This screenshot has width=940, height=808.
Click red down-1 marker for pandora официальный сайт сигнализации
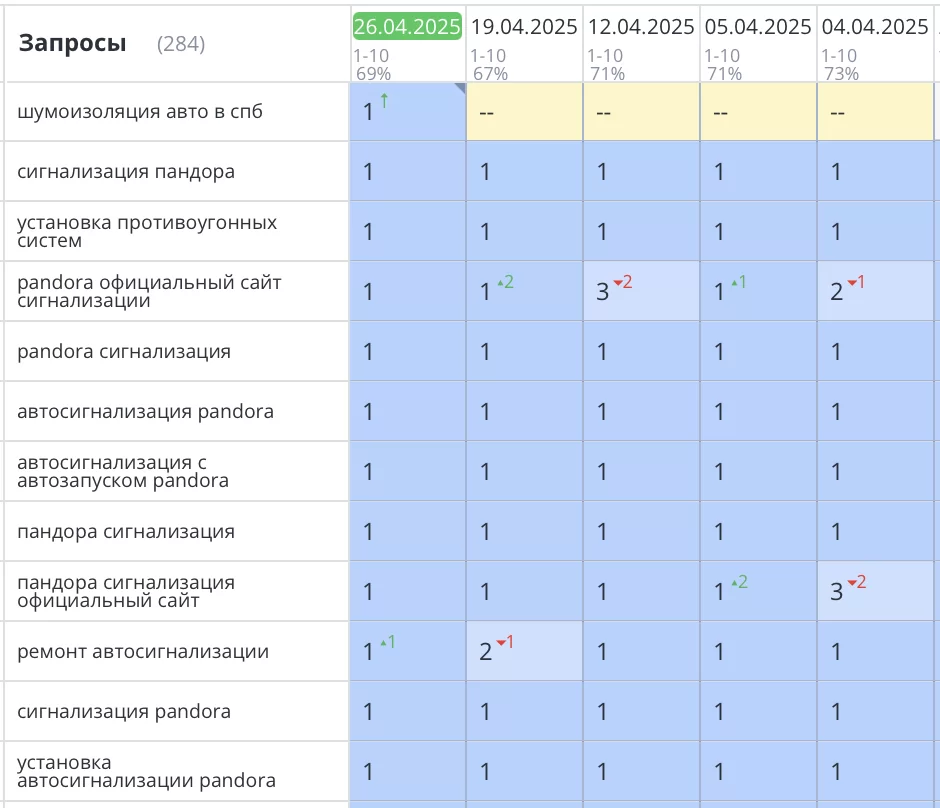[x=855, y=283]
